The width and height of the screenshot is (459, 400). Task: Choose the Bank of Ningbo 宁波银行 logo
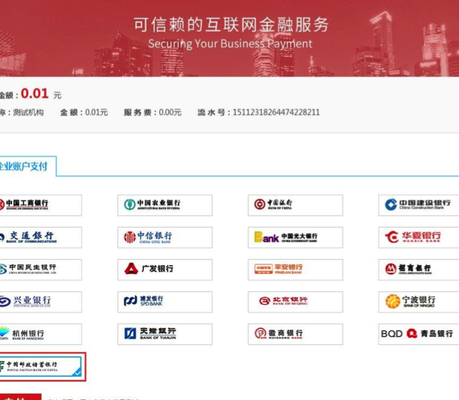click(419, 302)
